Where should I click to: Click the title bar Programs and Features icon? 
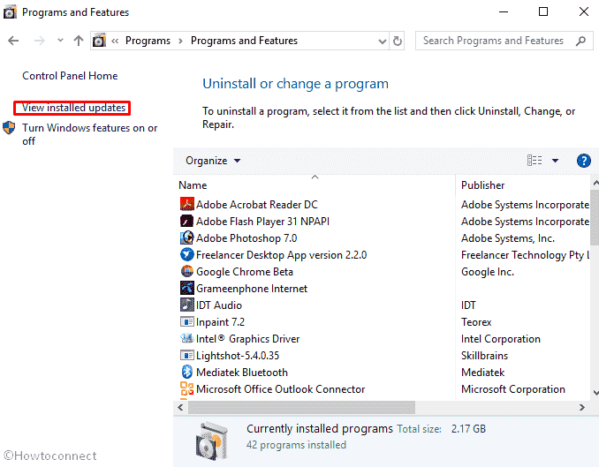10,12
